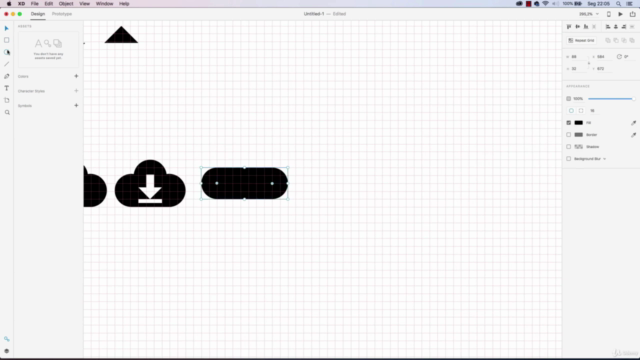640x360 pixels.
Task: Choose the Artboard tool
Action: coord(7,100)
